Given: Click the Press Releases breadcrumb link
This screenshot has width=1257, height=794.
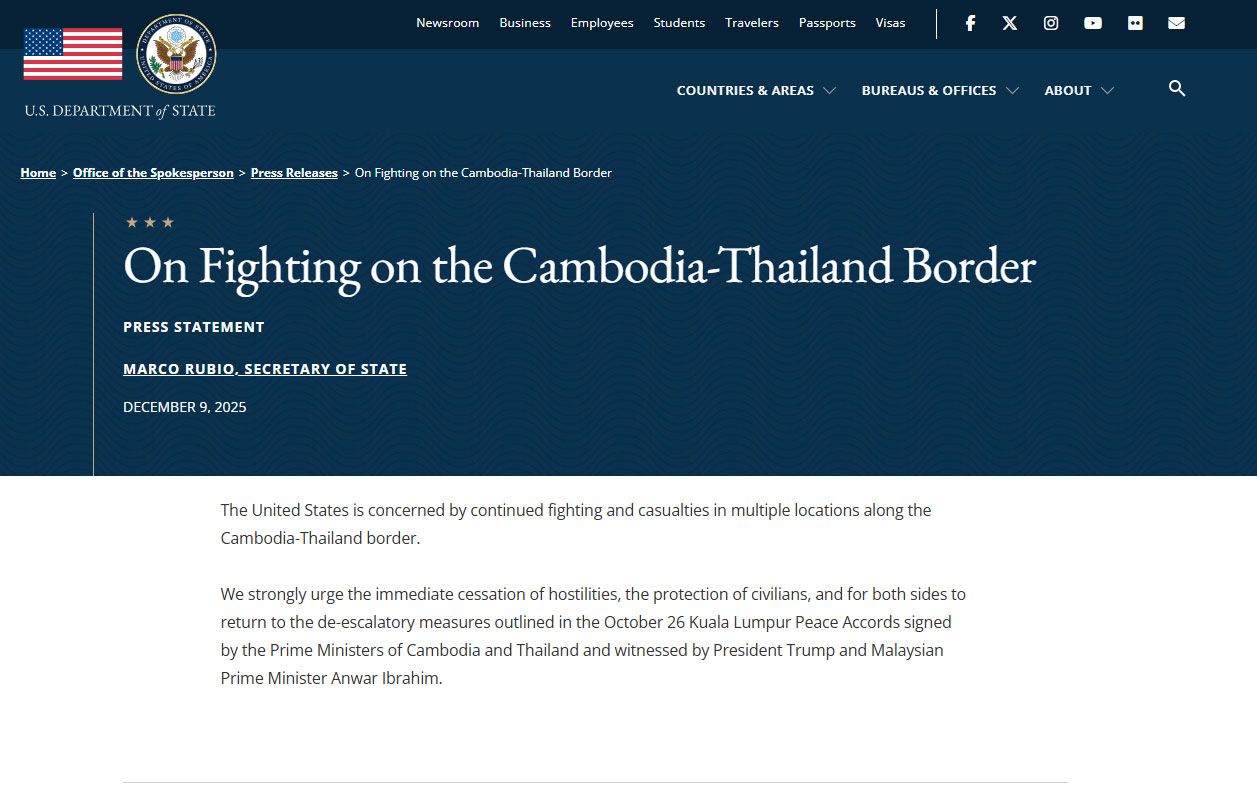Looking at the screenshot, I should [294, 173].
